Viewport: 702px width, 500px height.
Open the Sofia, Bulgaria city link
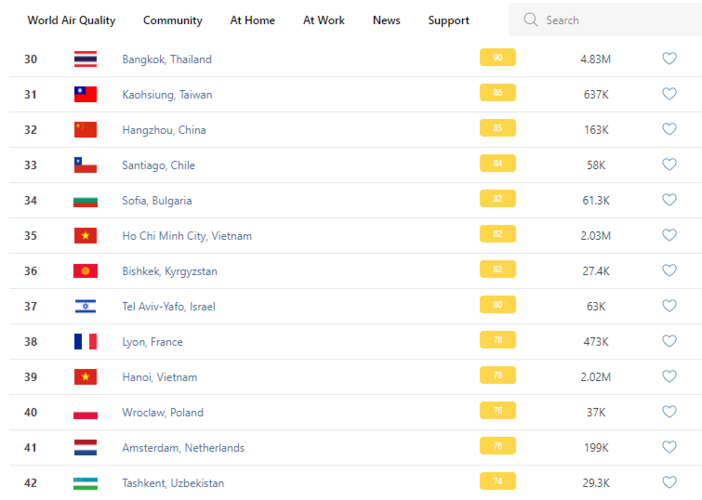click(x=157, y=201)
